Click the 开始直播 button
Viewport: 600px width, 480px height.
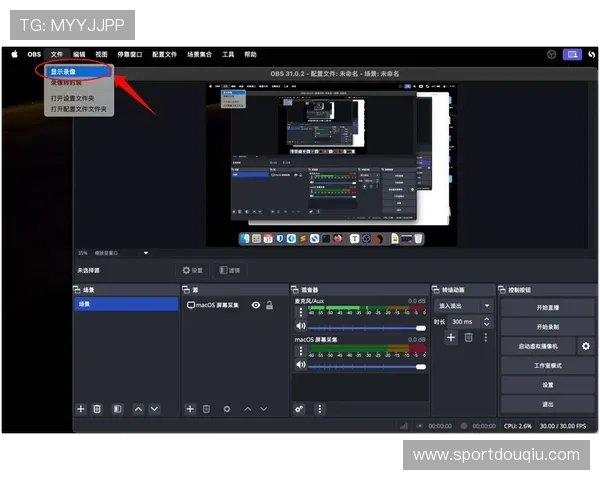(547, 307)
